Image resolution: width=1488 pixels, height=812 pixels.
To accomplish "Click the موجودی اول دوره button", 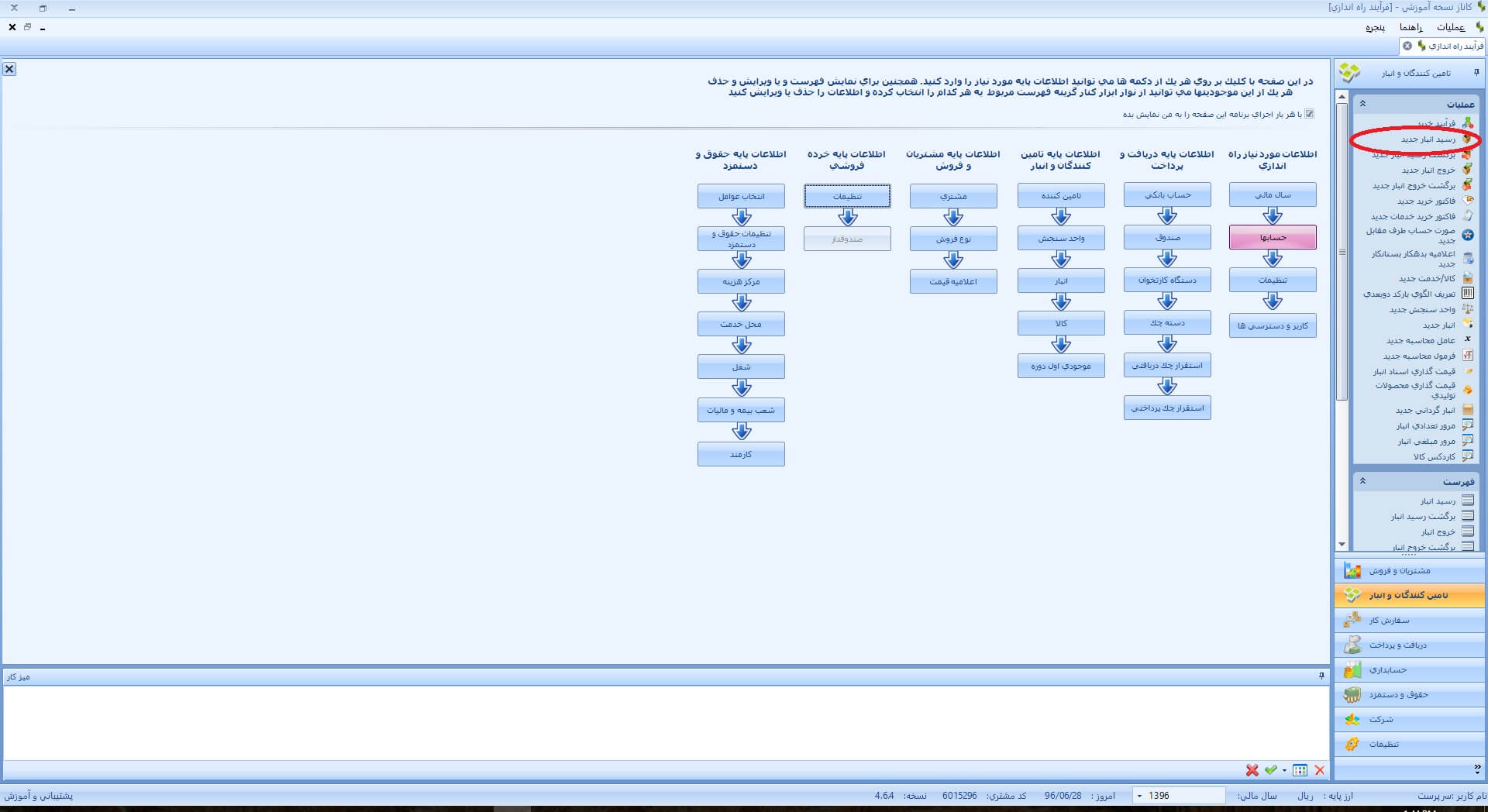I will coord(1061,366).
